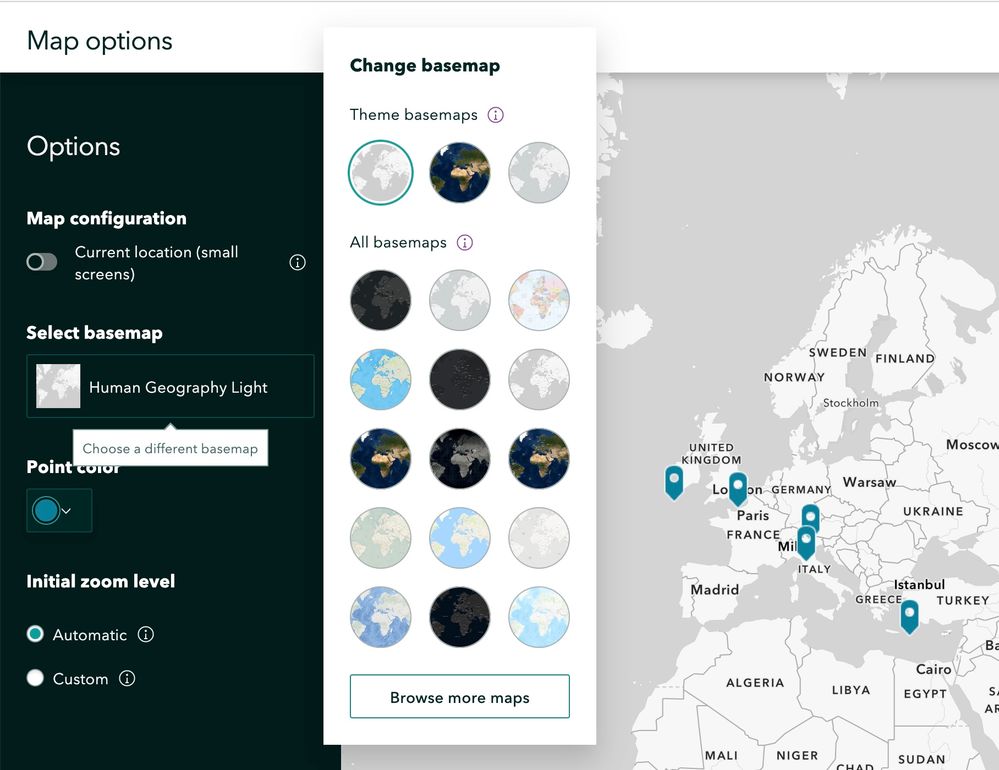Open the Human Geography Light basemap selector
Viewport: 999px width, 770px height.
pyautogui.click(x=170, y=386)
